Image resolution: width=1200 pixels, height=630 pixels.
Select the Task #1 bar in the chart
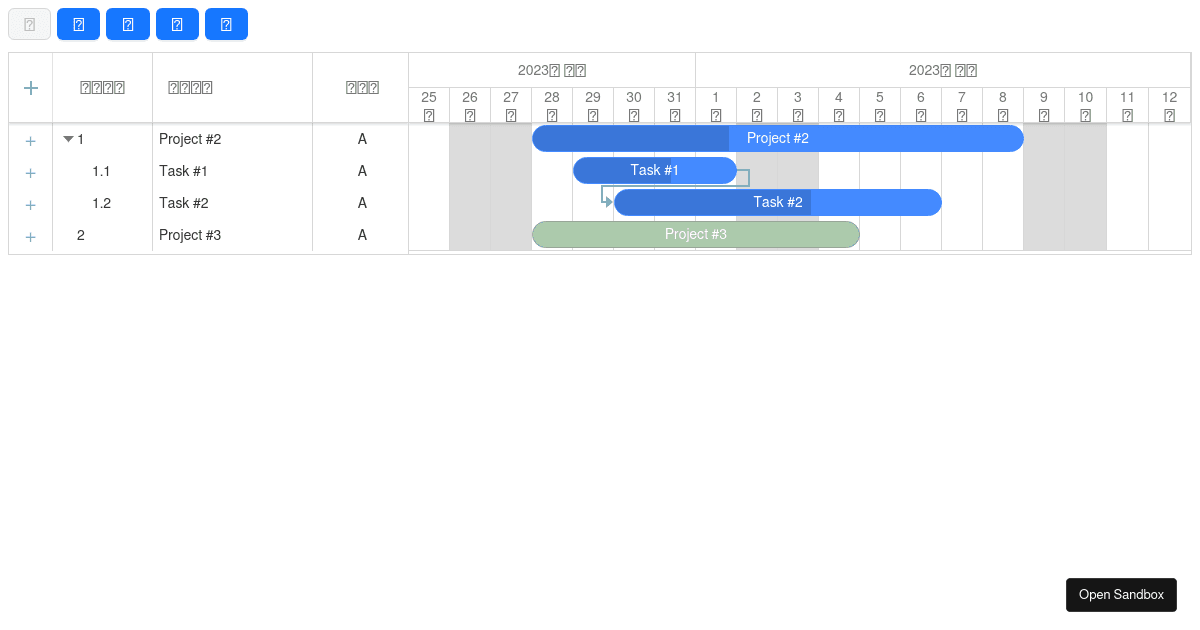[654, 170]
